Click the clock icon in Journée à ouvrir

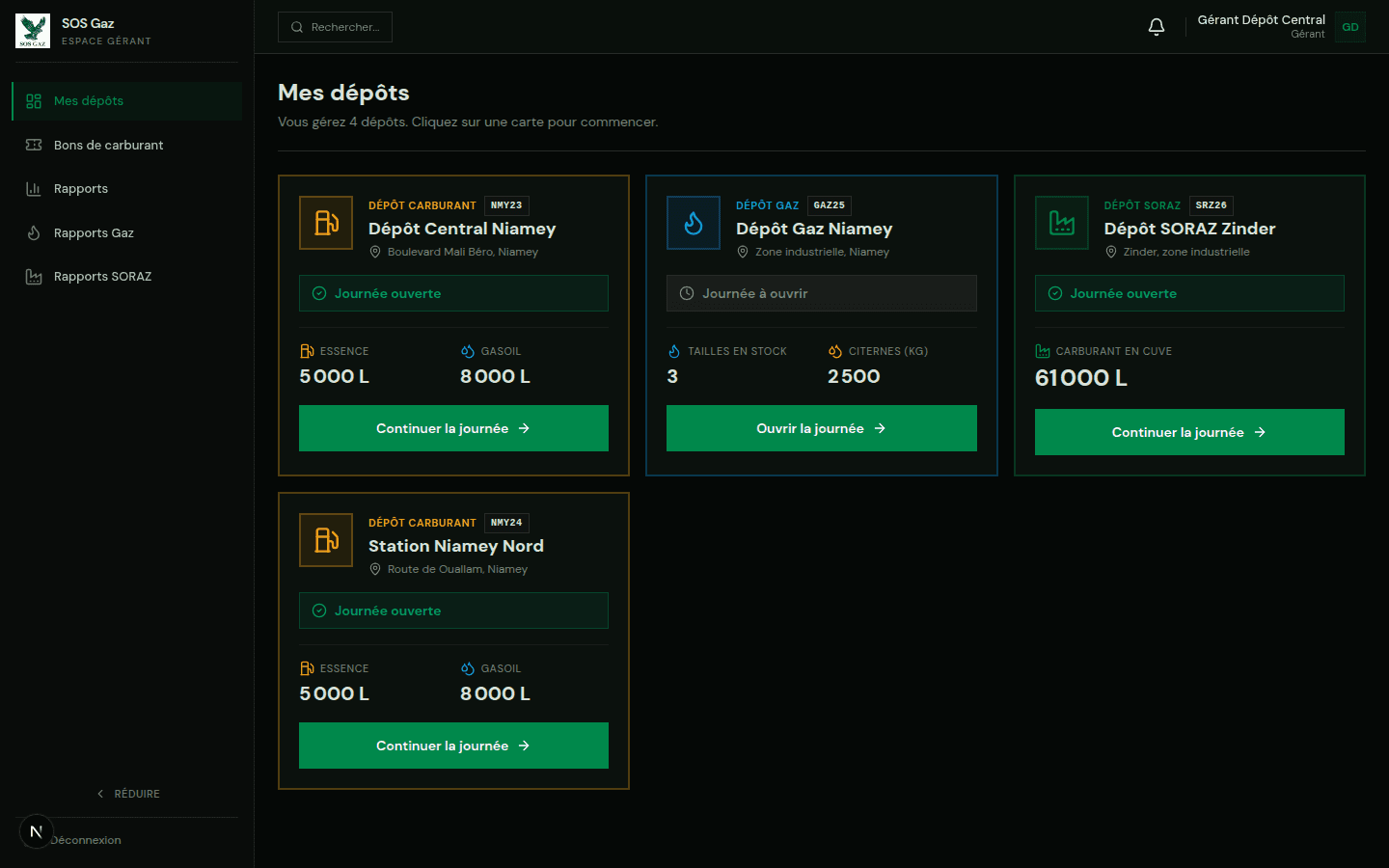pyautogui.click(x=687, y=293)
